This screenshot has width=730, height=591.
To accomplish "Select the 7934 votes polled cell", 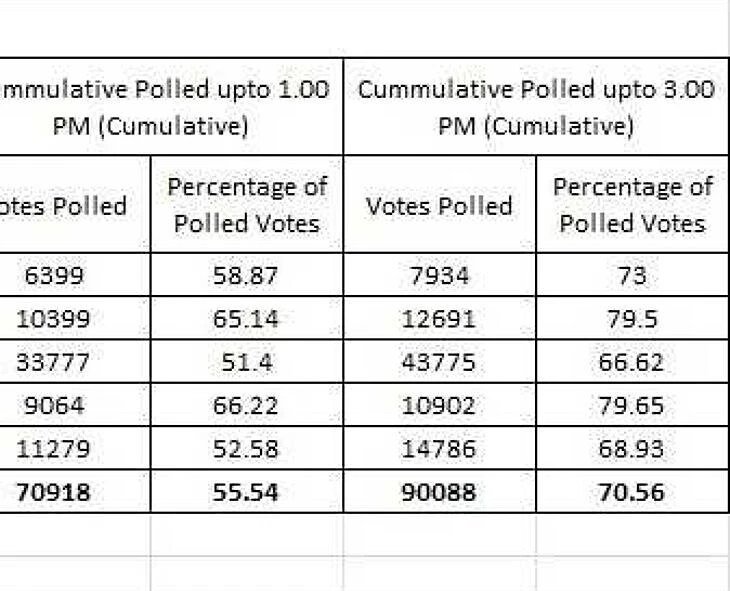I will click(x=440, y=275).
